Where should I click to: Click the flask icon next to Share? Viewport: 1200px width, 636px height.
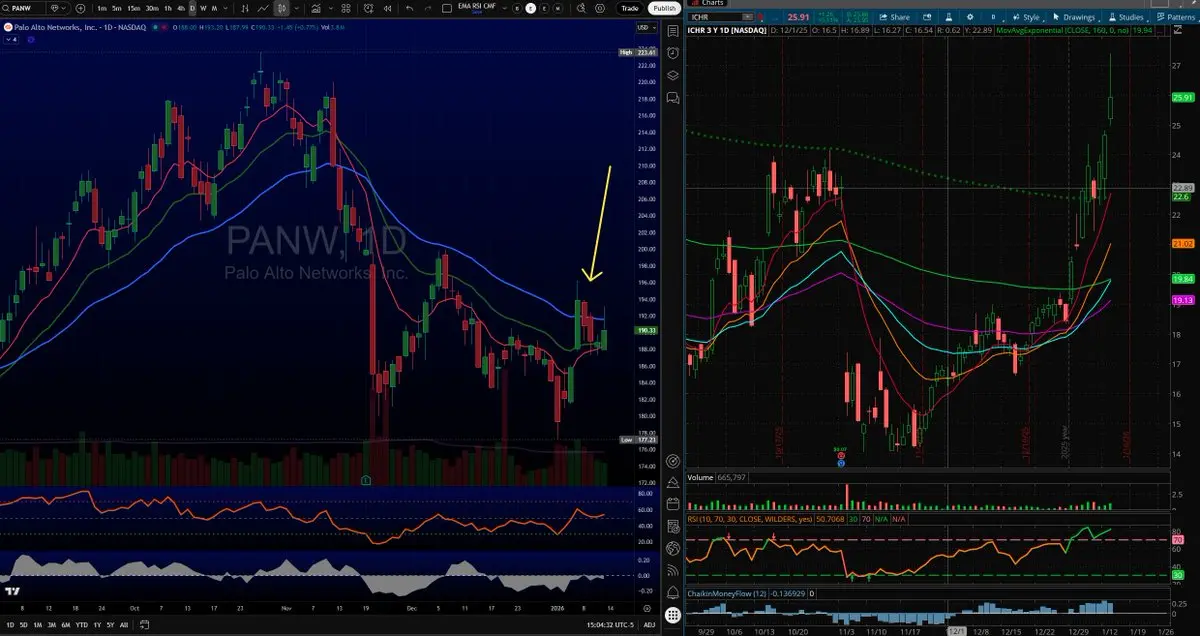pos(949,17)
